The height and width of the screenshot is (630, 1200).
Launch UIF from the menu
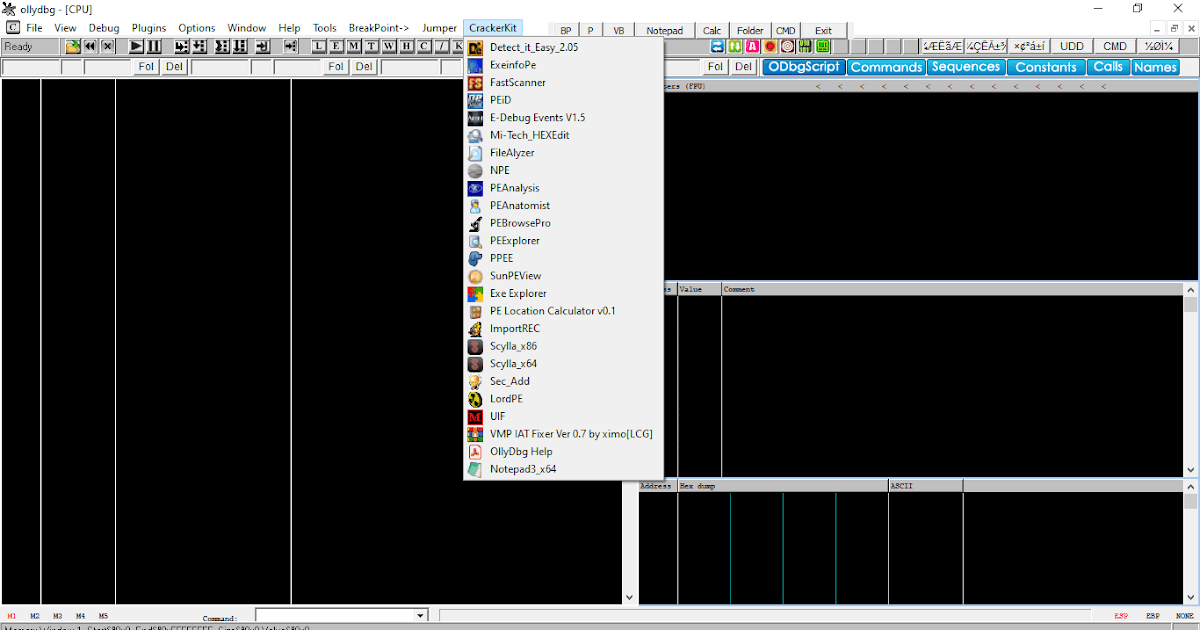[x=563, y=416]
